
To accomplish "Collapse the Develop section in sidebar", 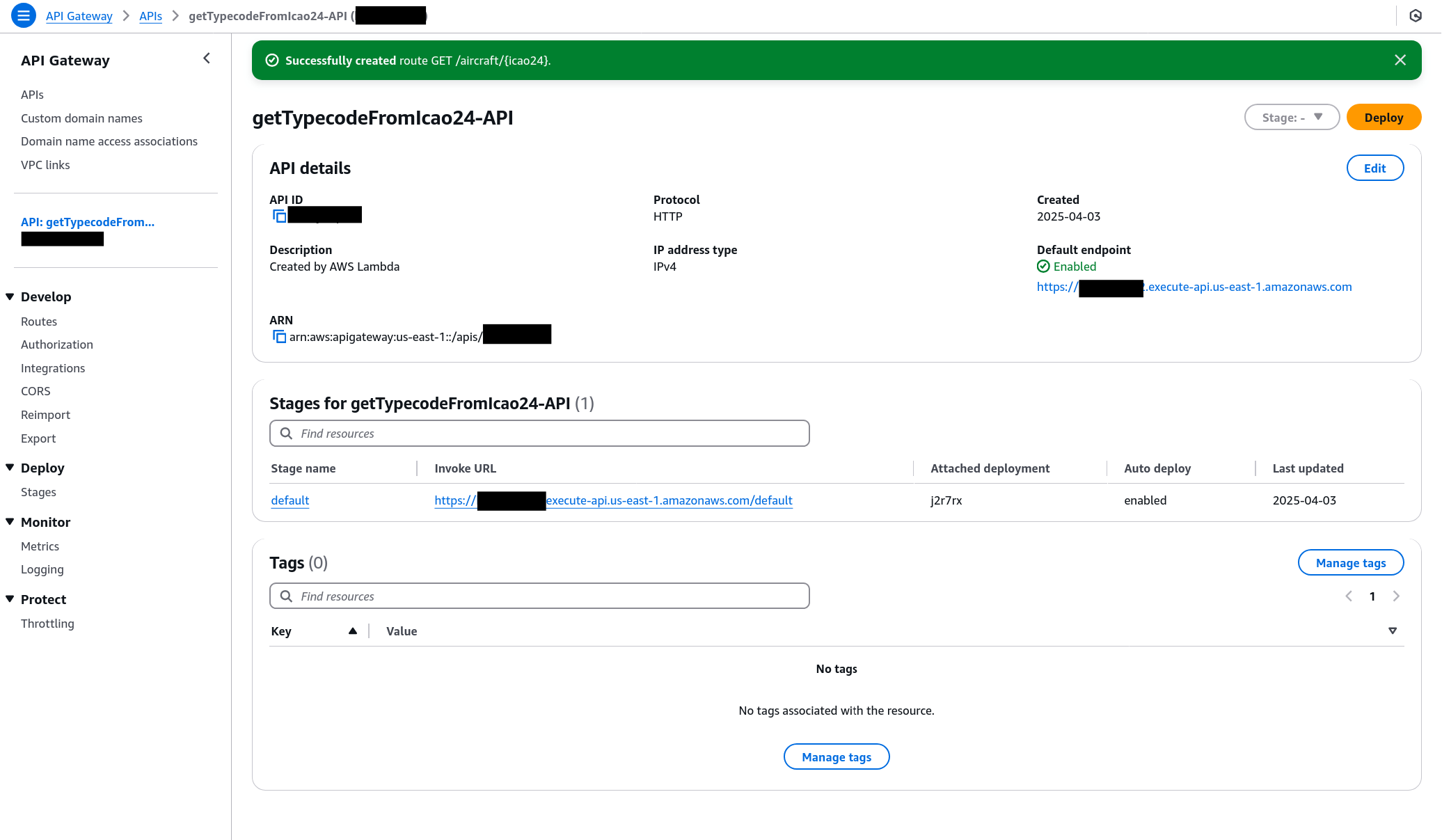I will click(10, 296).
